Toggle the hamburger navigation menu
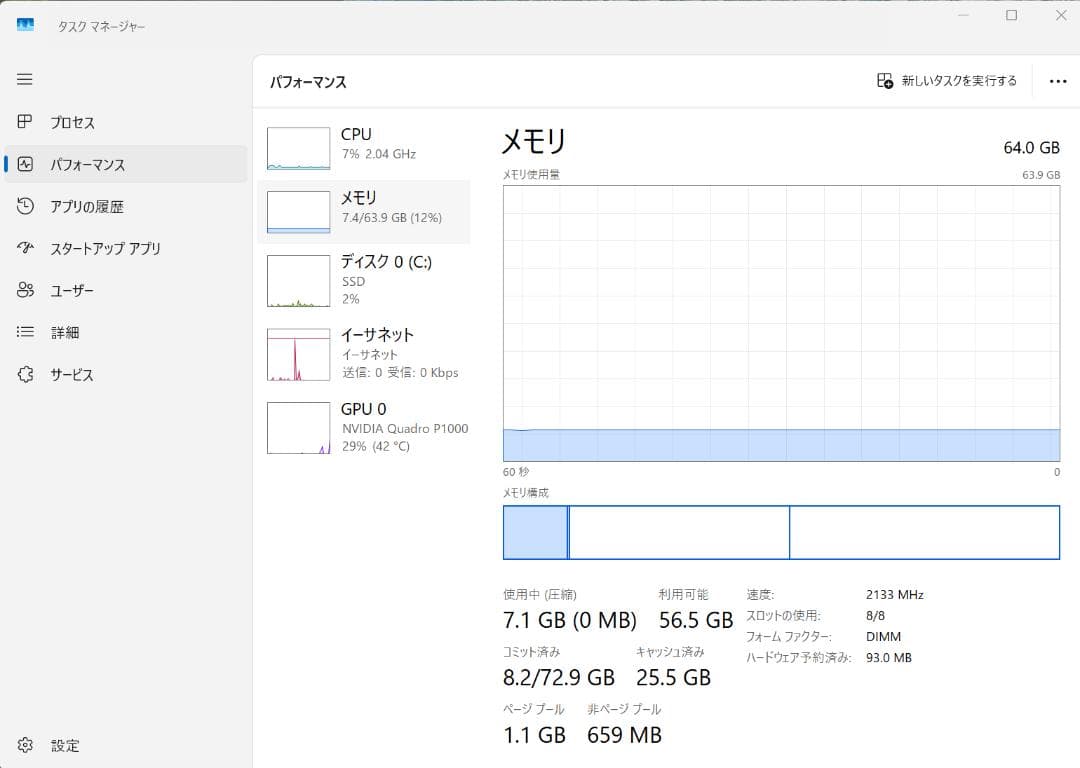 click(25, 79)
